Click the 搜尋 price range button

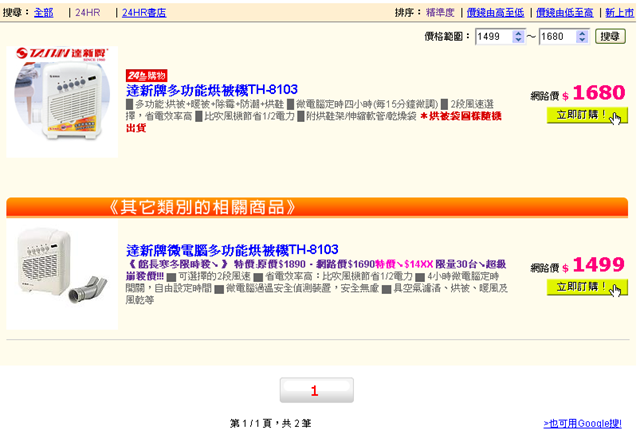pos(610,36)
